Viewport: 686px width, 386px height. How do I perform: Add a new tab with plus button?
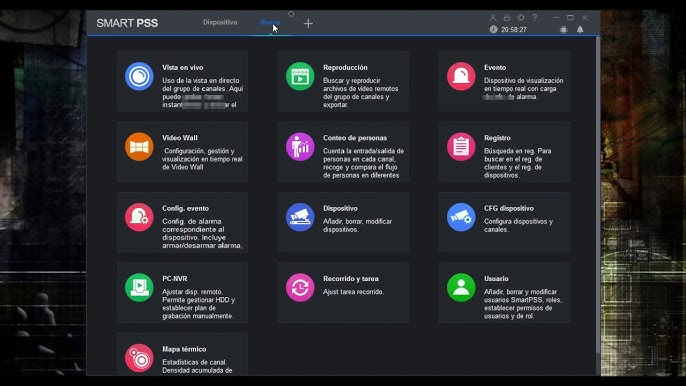coord(308,23)
